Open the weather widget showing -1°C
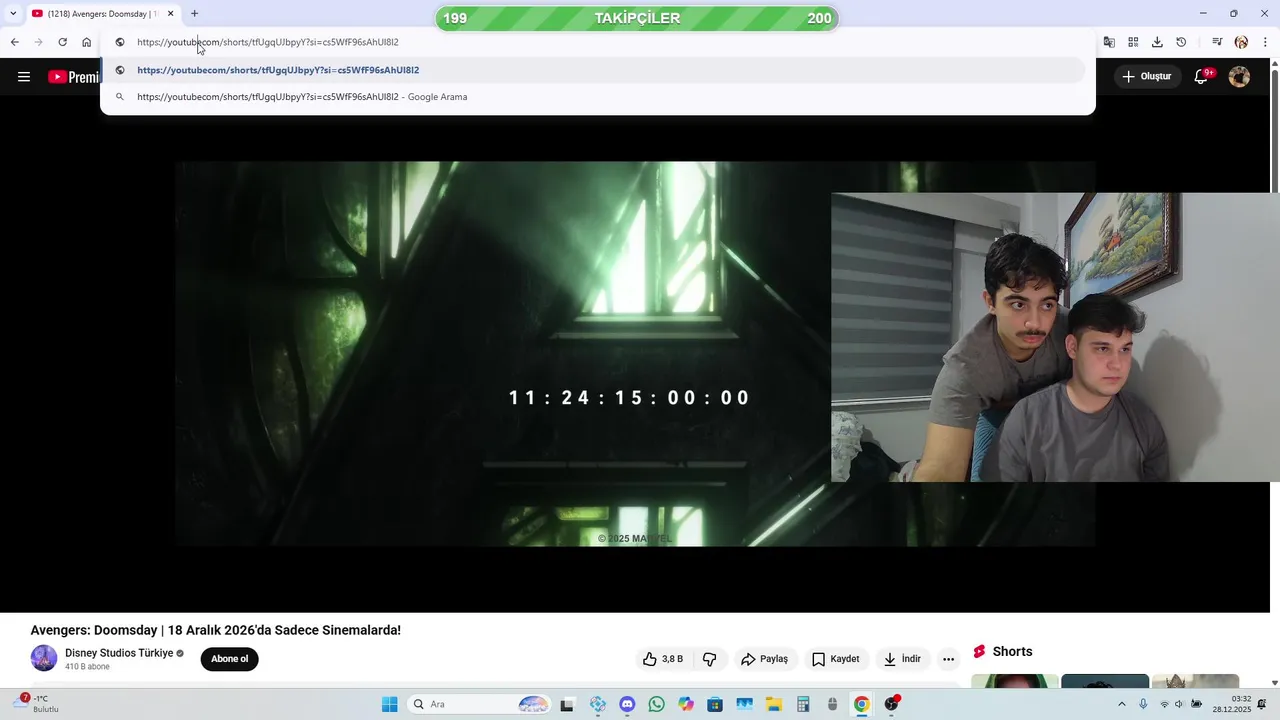This screenshot has height=720, width=1280. (38, 704)
